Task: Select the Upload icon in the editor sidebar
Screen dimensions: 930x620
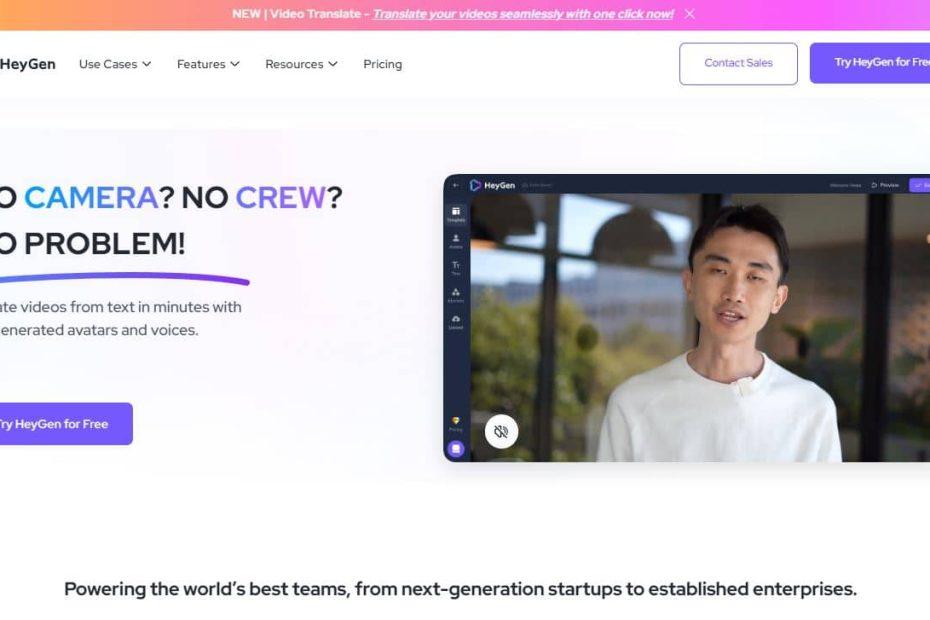Action: [456, 322]
